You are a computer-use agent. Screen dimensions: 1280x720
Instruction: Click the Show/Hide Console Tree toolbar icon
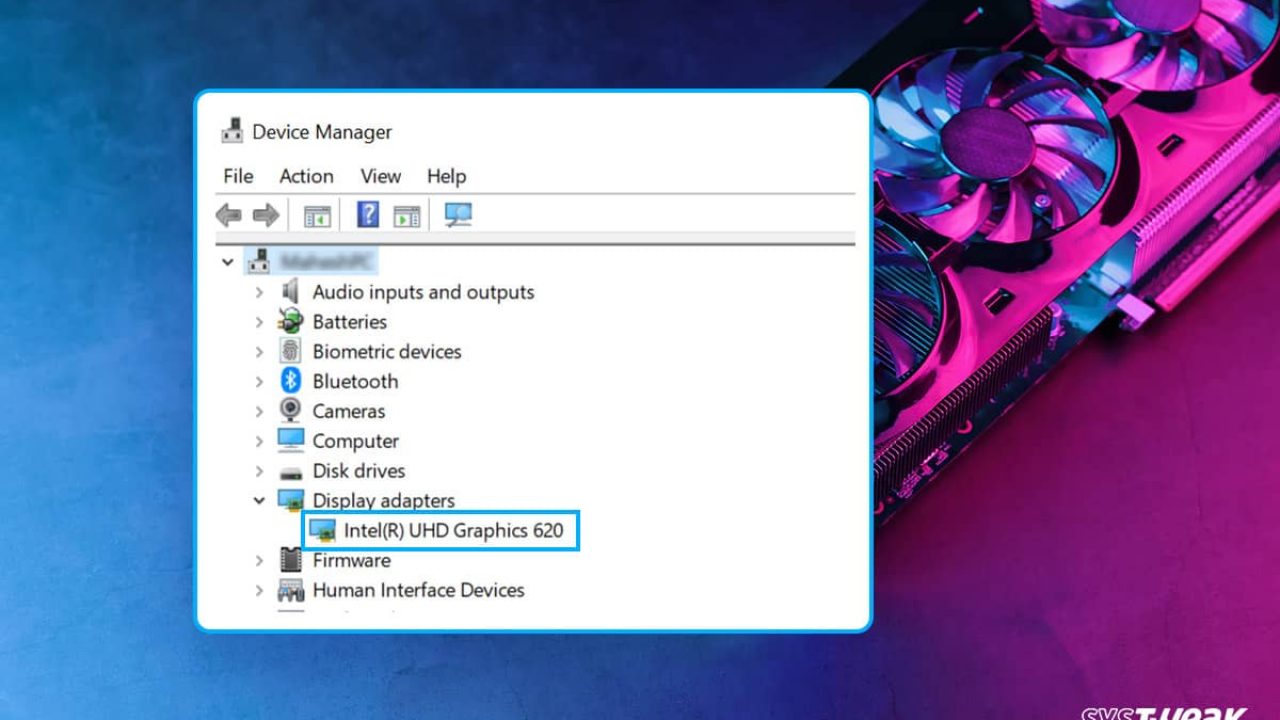(317, 215)
